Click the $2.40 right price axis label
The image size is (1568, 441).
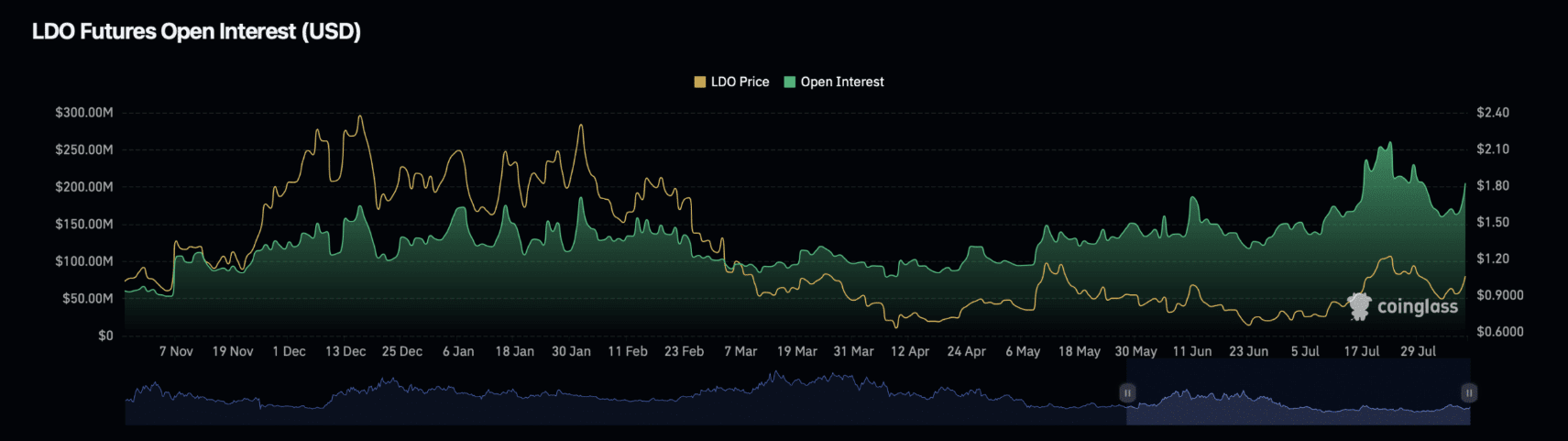[x=1493, y=113]
